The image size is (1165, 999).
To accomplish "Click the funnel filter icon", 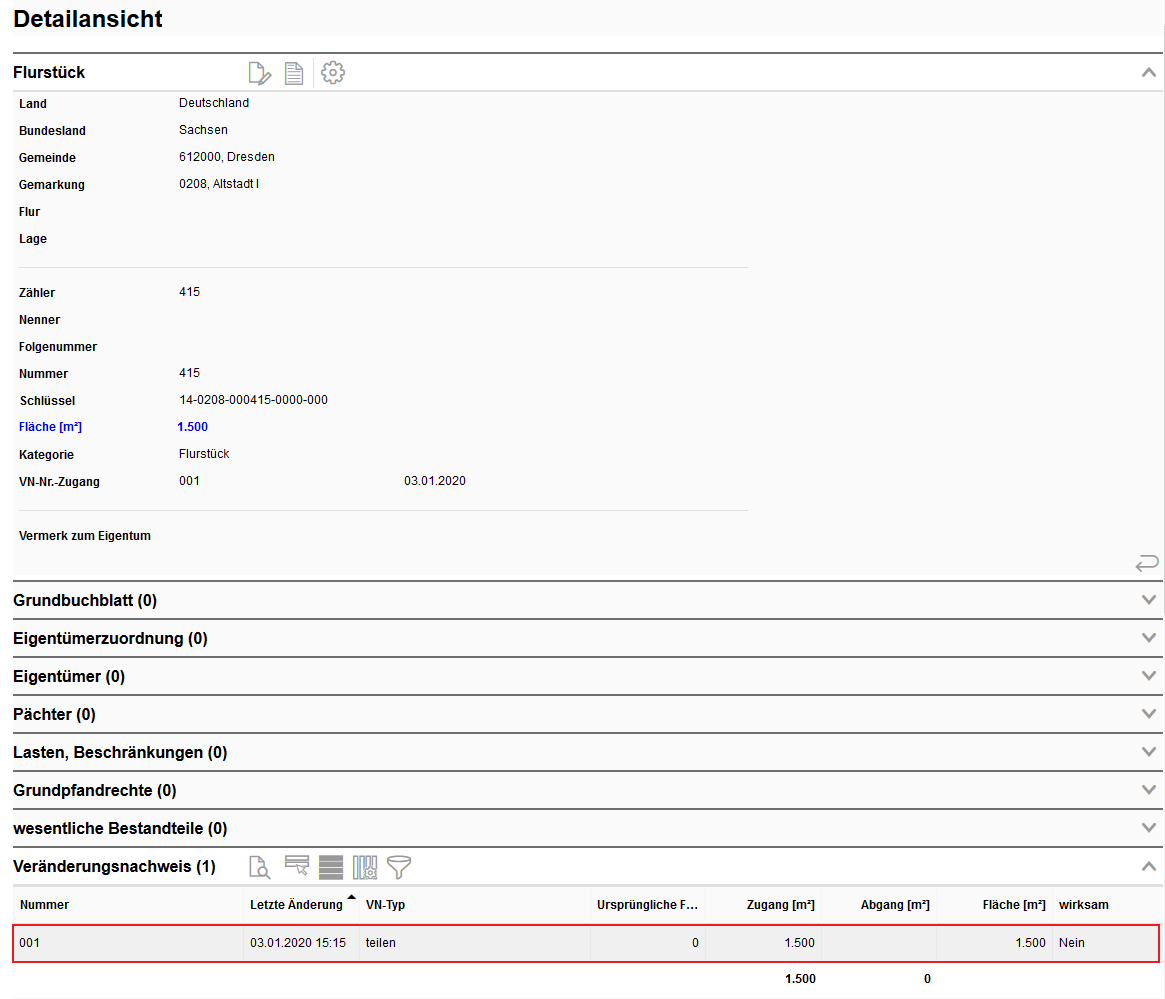I will [x=399, y=867].
